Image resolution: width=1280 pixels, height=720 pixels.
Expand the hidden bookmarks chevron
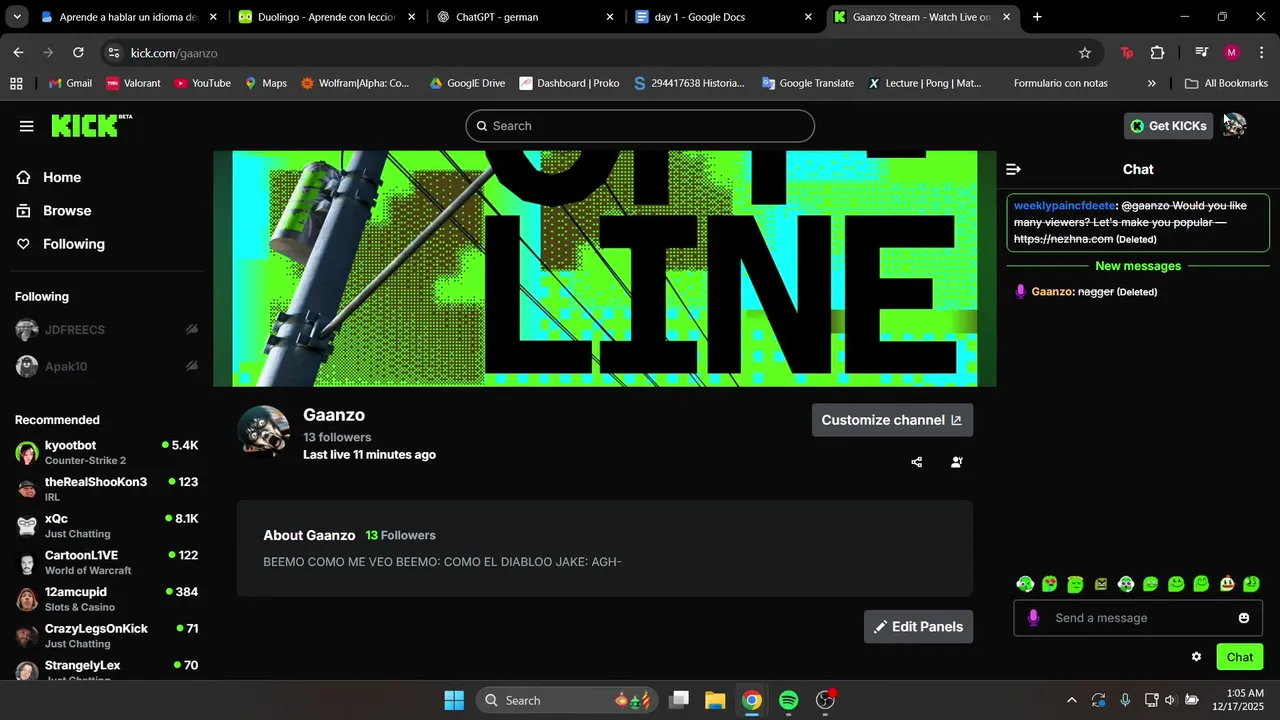coord(1152,83)
